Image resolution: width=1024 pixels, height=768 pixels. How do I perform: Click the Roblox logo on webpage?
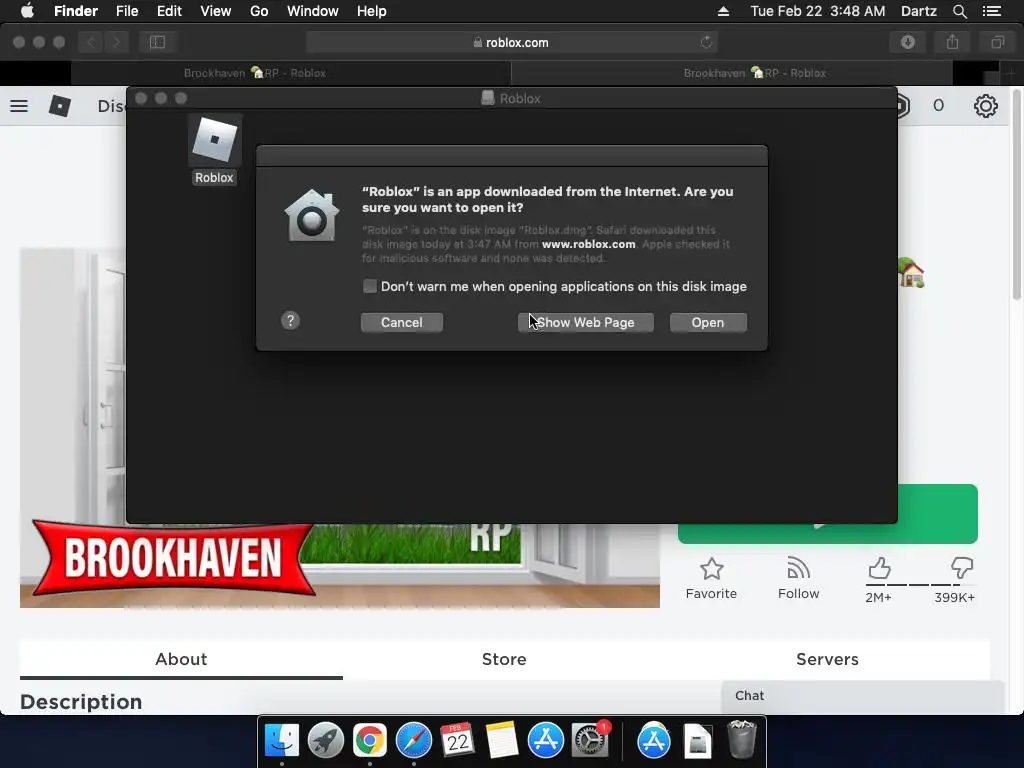[59, 106]
